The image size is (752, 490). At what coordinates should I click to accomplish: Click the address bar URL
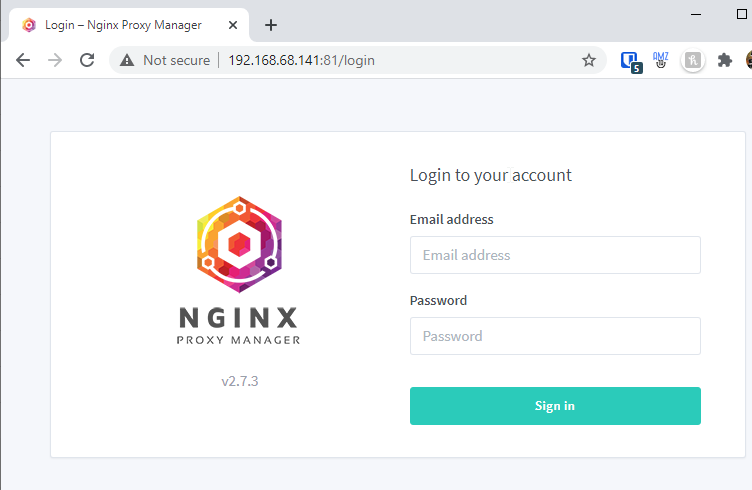tap(301, 60)
